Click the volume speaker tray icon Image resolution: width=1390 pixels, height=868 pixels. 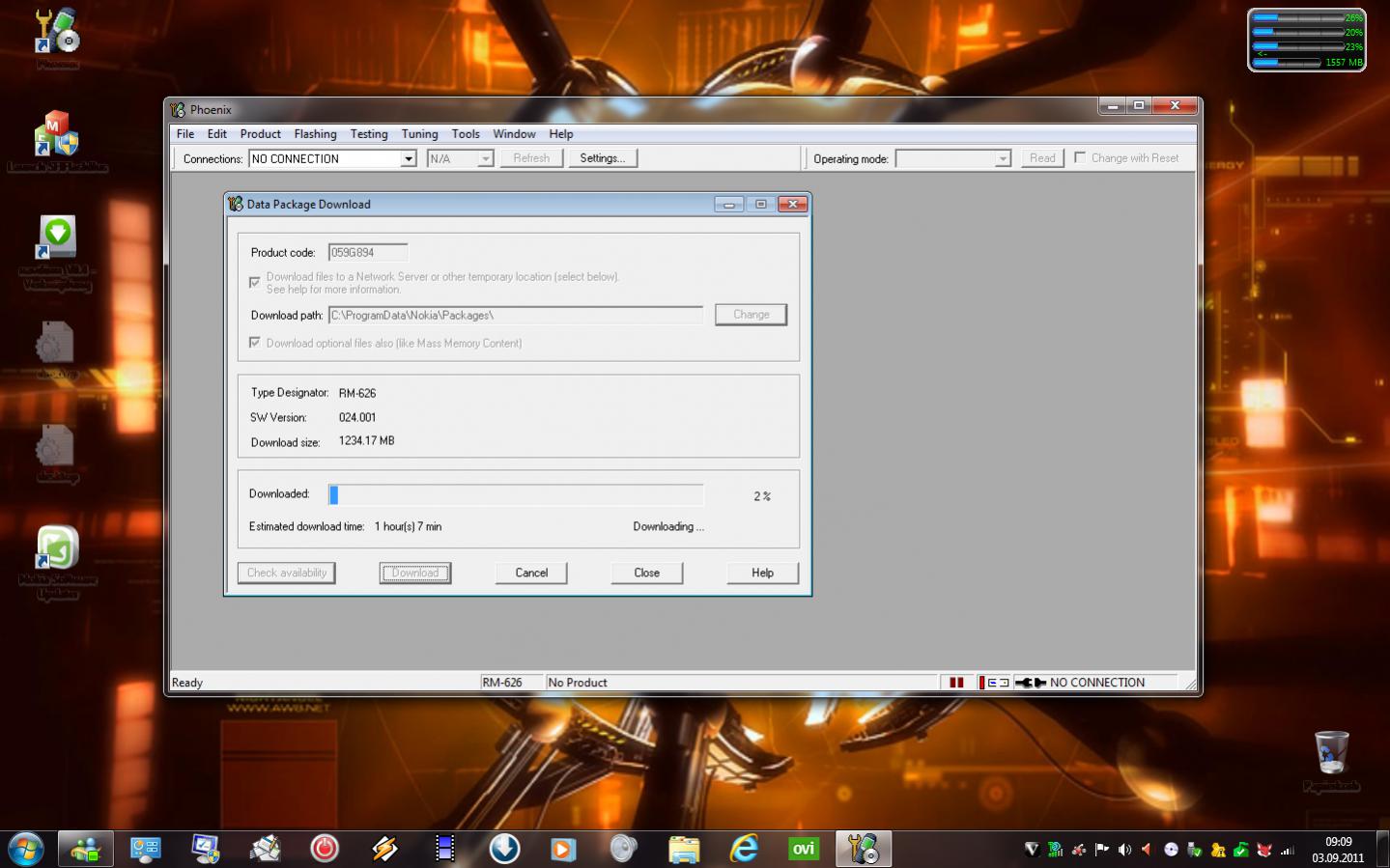click(1124, 850)
